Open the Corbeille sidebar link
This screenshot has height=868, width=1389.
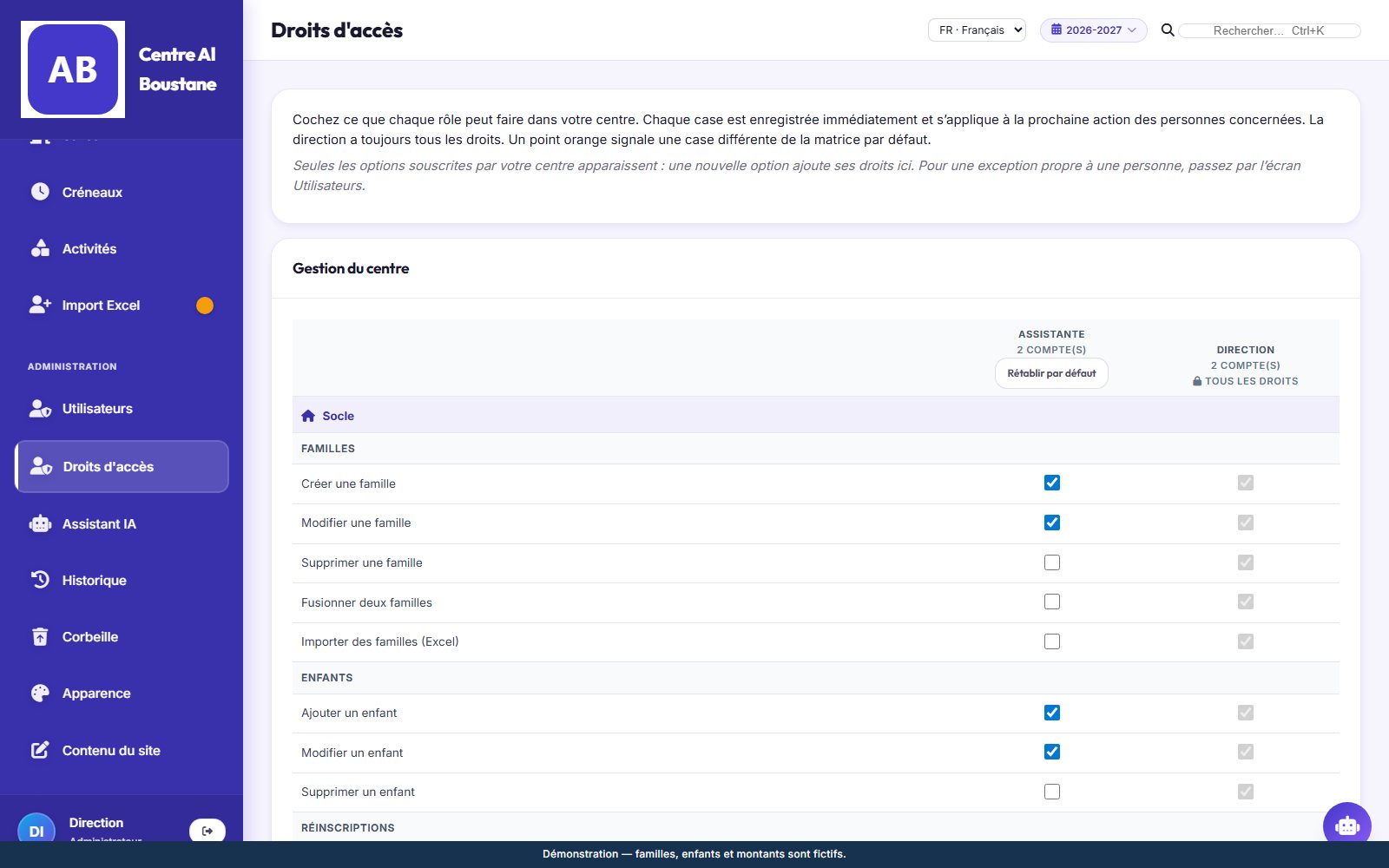pyautogui.click(x=122, y=636)
